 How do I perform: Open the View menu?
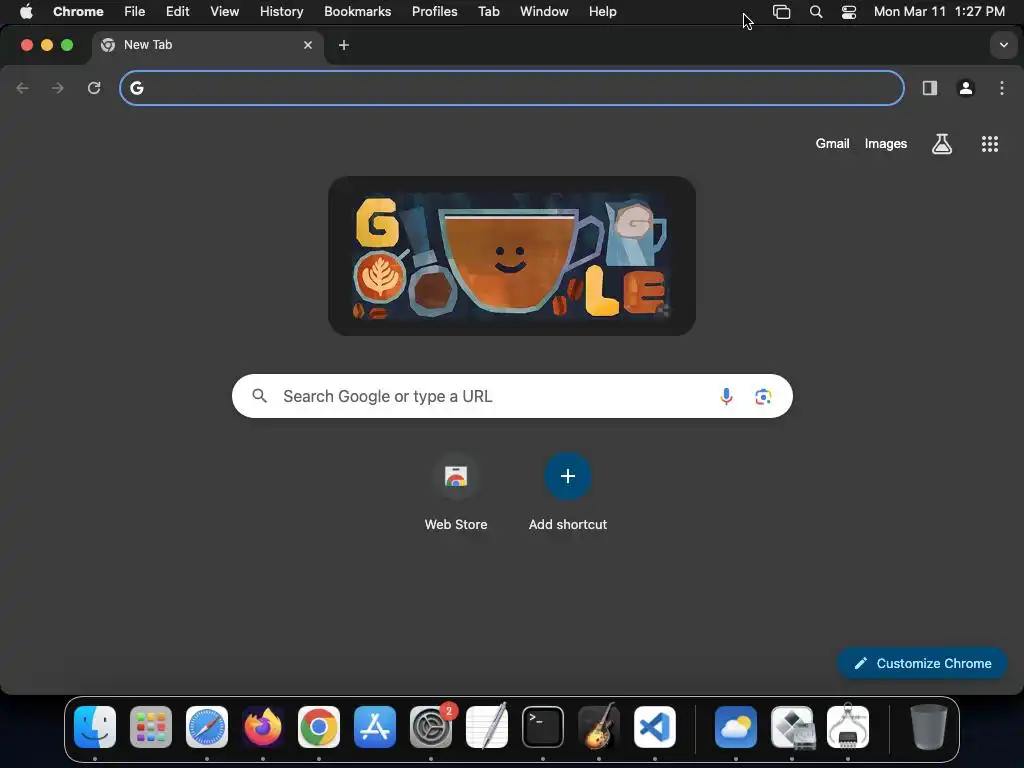coord(225,12)
